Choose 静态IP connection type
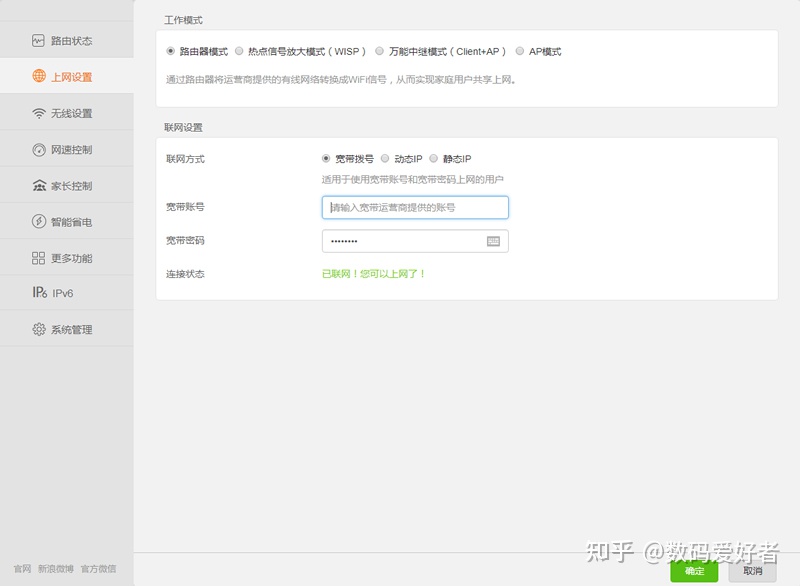800x586 pixels. pyautogui.click(x=432, y=158)
